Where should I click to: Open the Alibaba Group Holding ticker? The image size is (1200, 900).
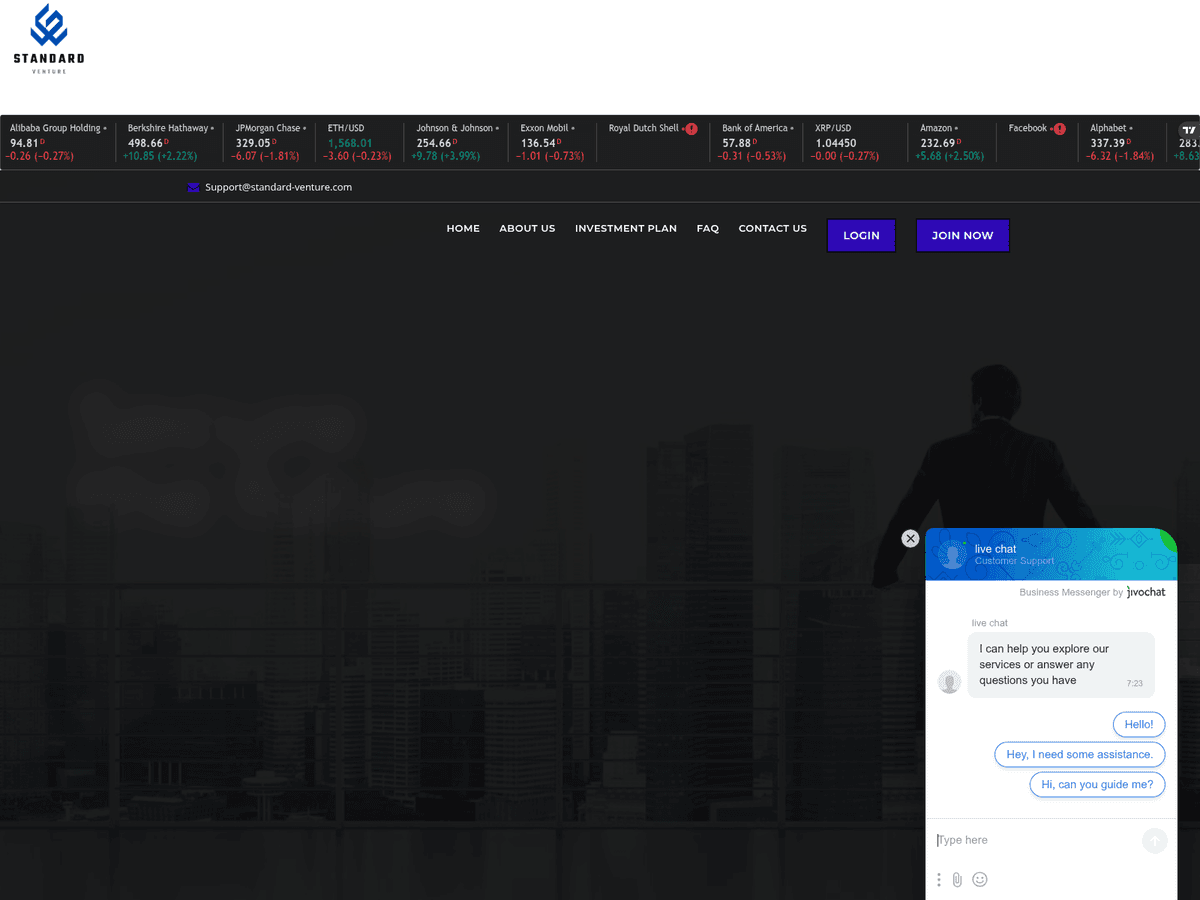[58, 142]
